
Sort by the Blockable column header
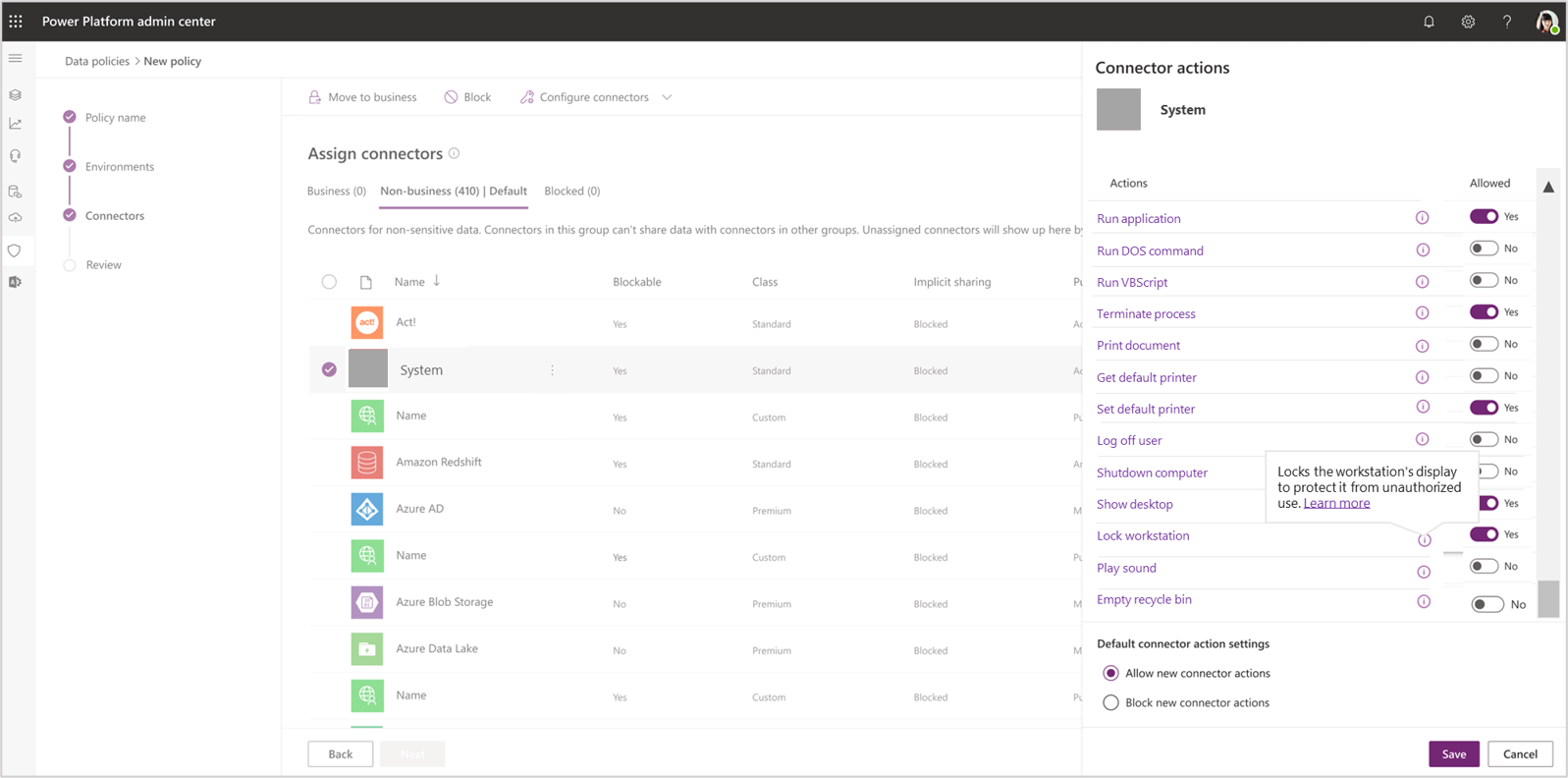(x=636, y=282)
